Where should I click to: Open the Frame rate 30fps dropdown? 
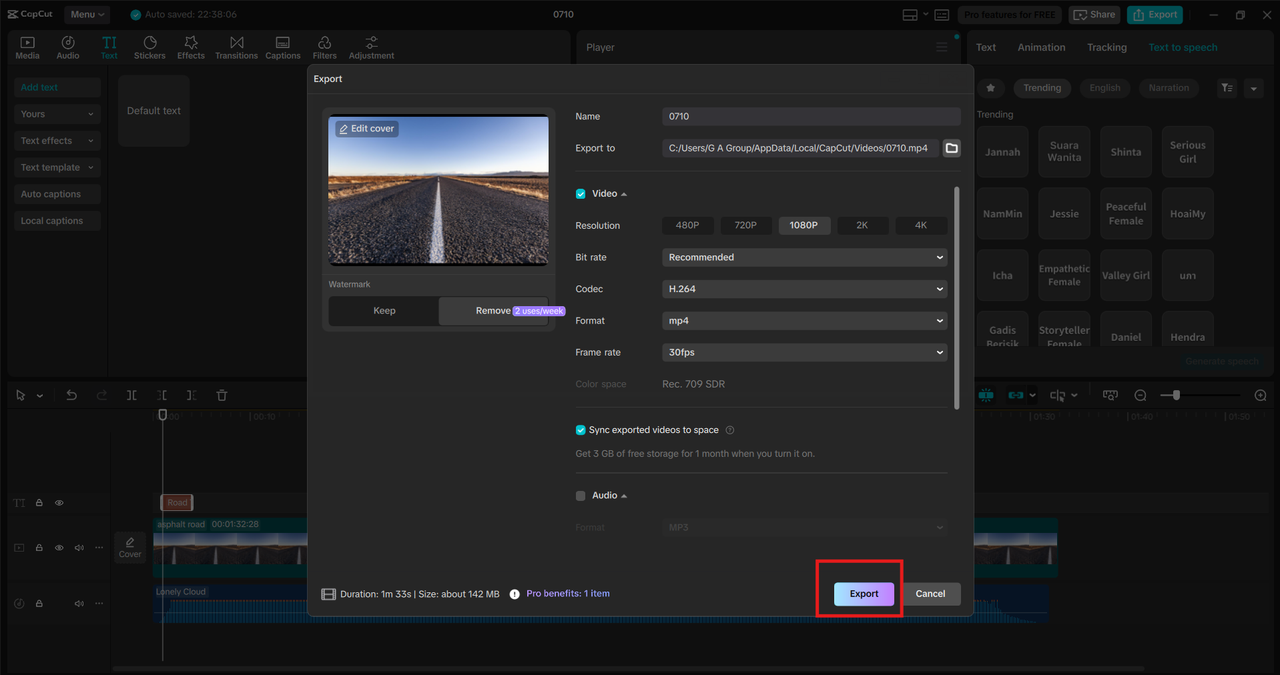point(805,352)
